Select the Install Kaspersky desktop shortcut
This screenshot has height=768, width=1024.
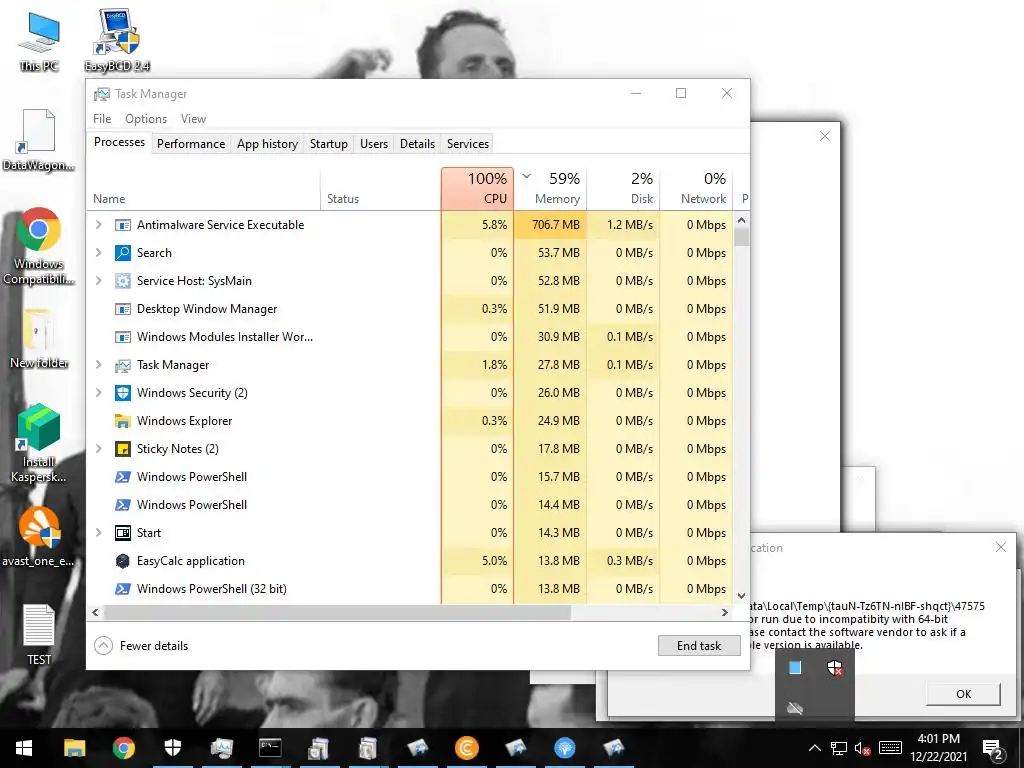coord(39,443)
